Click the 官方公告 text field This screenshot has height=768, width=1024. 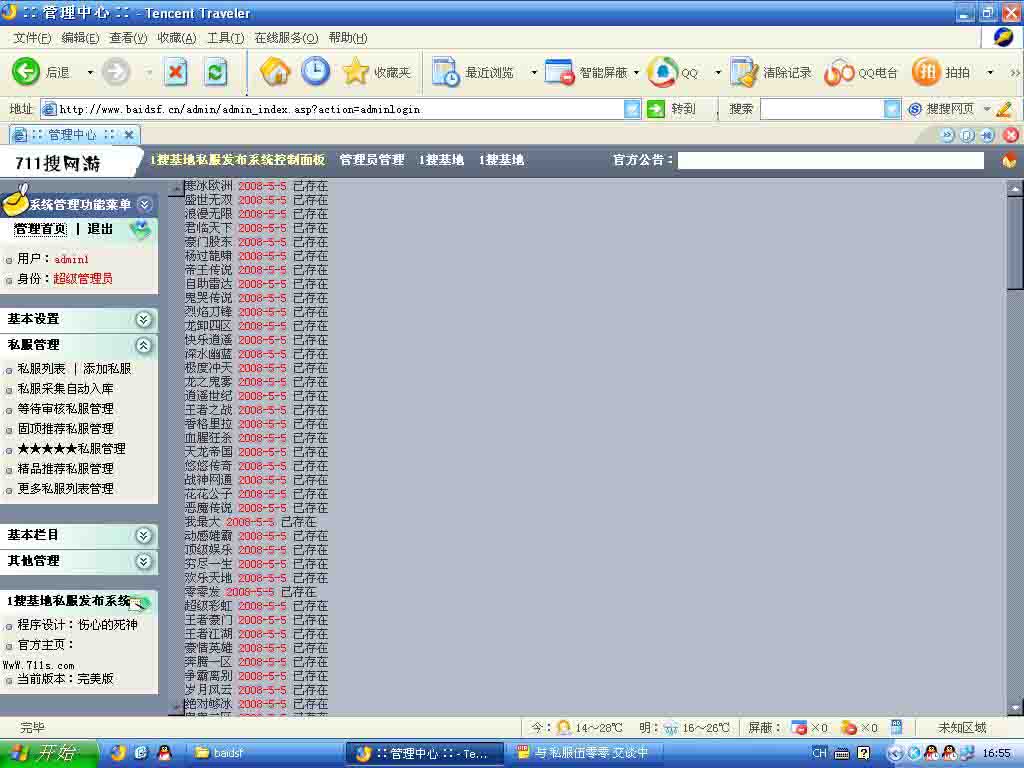coord(830,160)
